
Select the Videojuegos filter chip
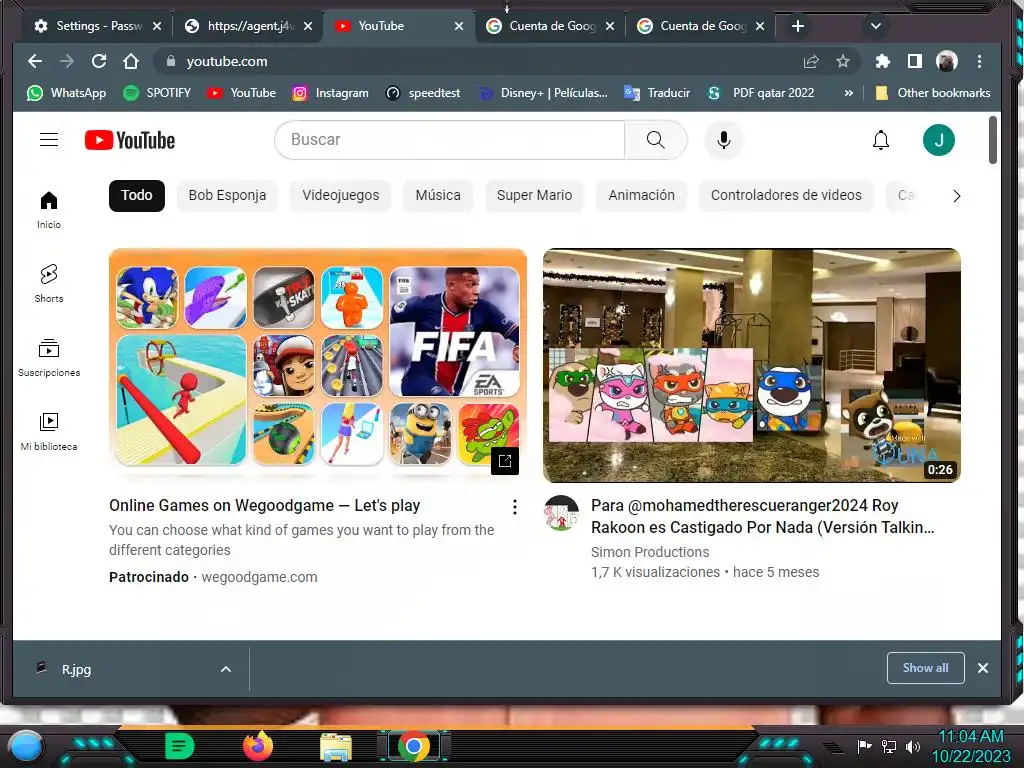pyautogui.click(x=340, y=196)
